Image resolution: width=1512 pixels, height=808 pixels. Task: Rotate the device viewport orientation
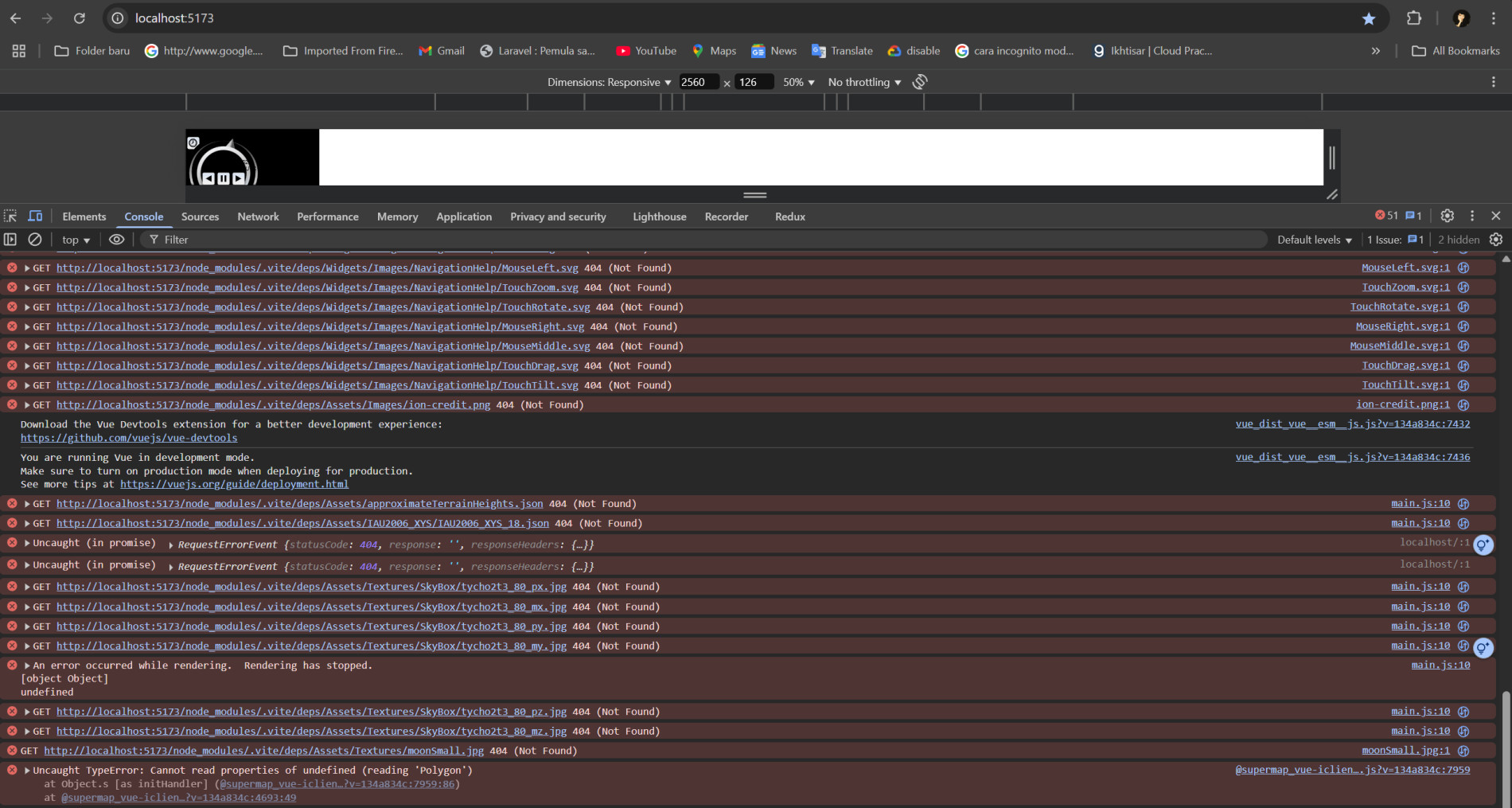(920, 82)
